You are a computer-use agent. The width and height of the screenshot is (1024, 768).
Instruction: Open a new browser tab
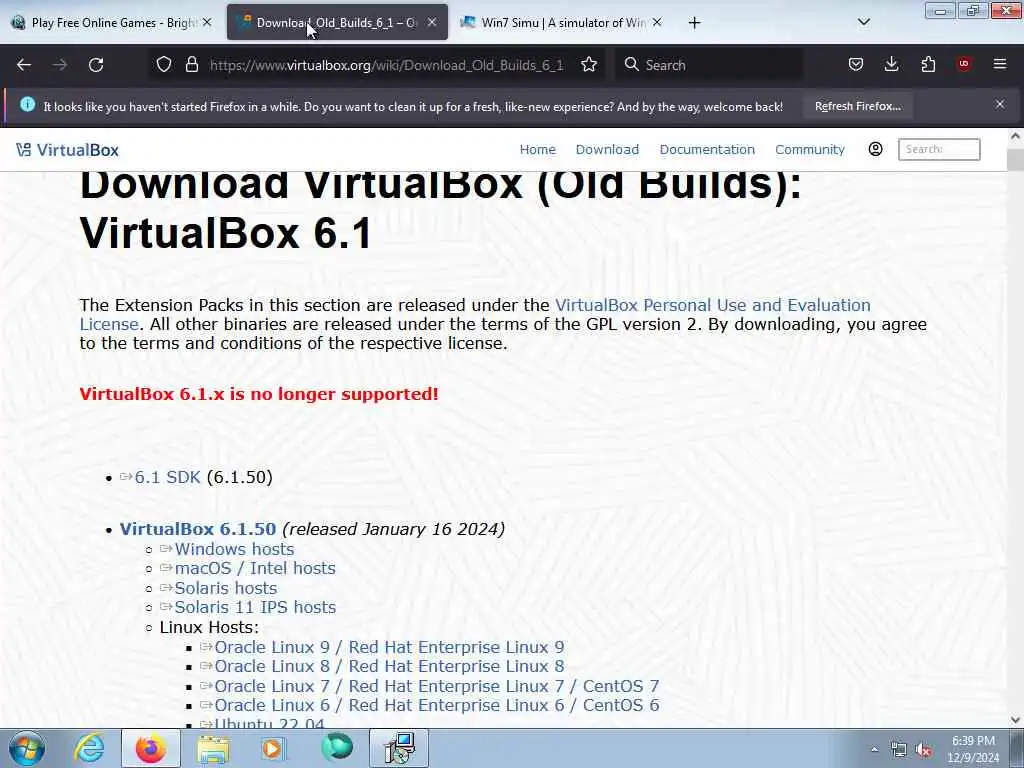(694, 23)
